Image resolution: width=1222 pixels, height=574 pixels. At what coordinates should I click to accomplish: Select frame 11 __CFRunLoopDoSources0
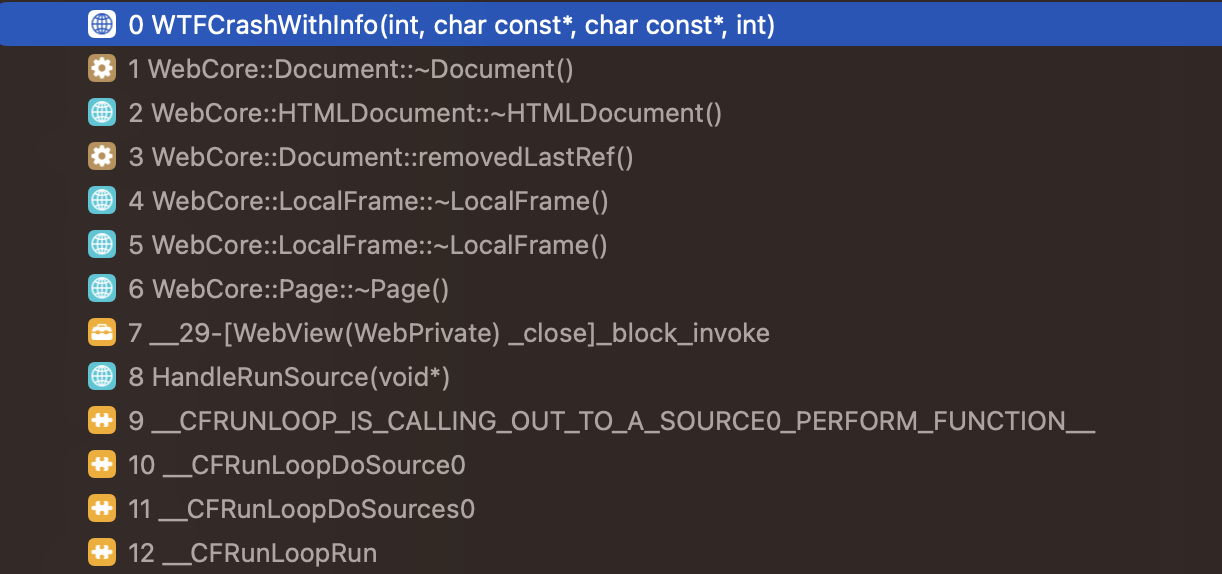click(x=302, y=509)
